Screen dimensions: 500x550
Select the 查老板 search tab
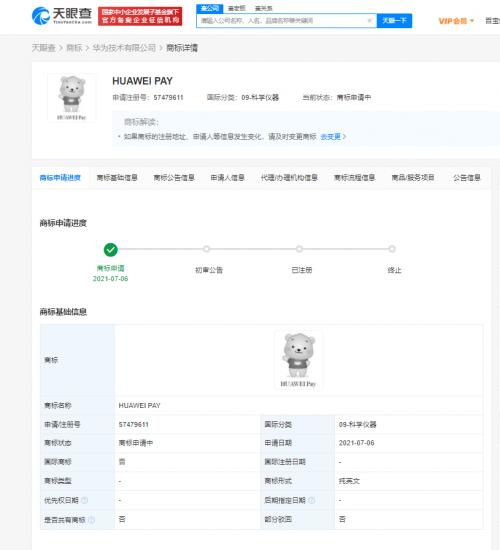pos(236,8)
